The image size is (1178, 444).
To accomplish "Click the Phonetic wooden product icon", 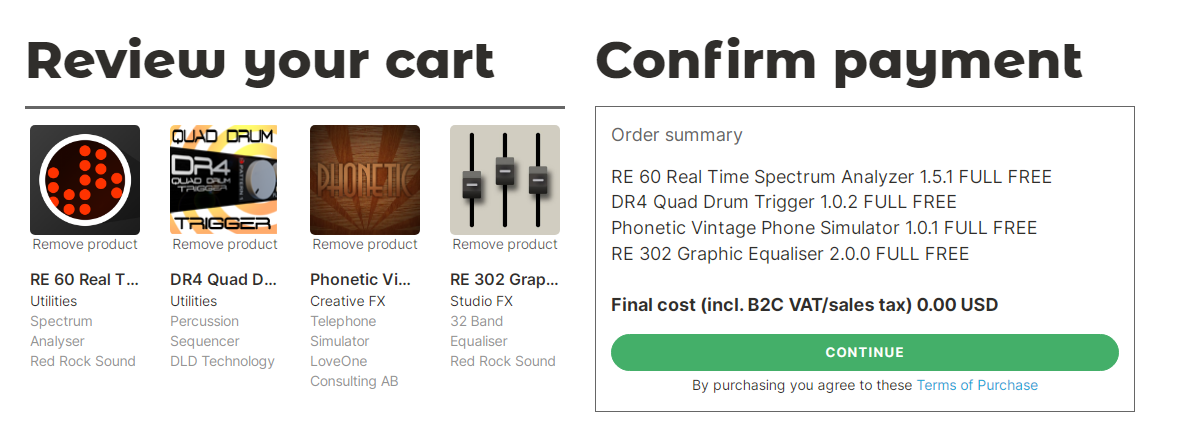I will point(365,180).
